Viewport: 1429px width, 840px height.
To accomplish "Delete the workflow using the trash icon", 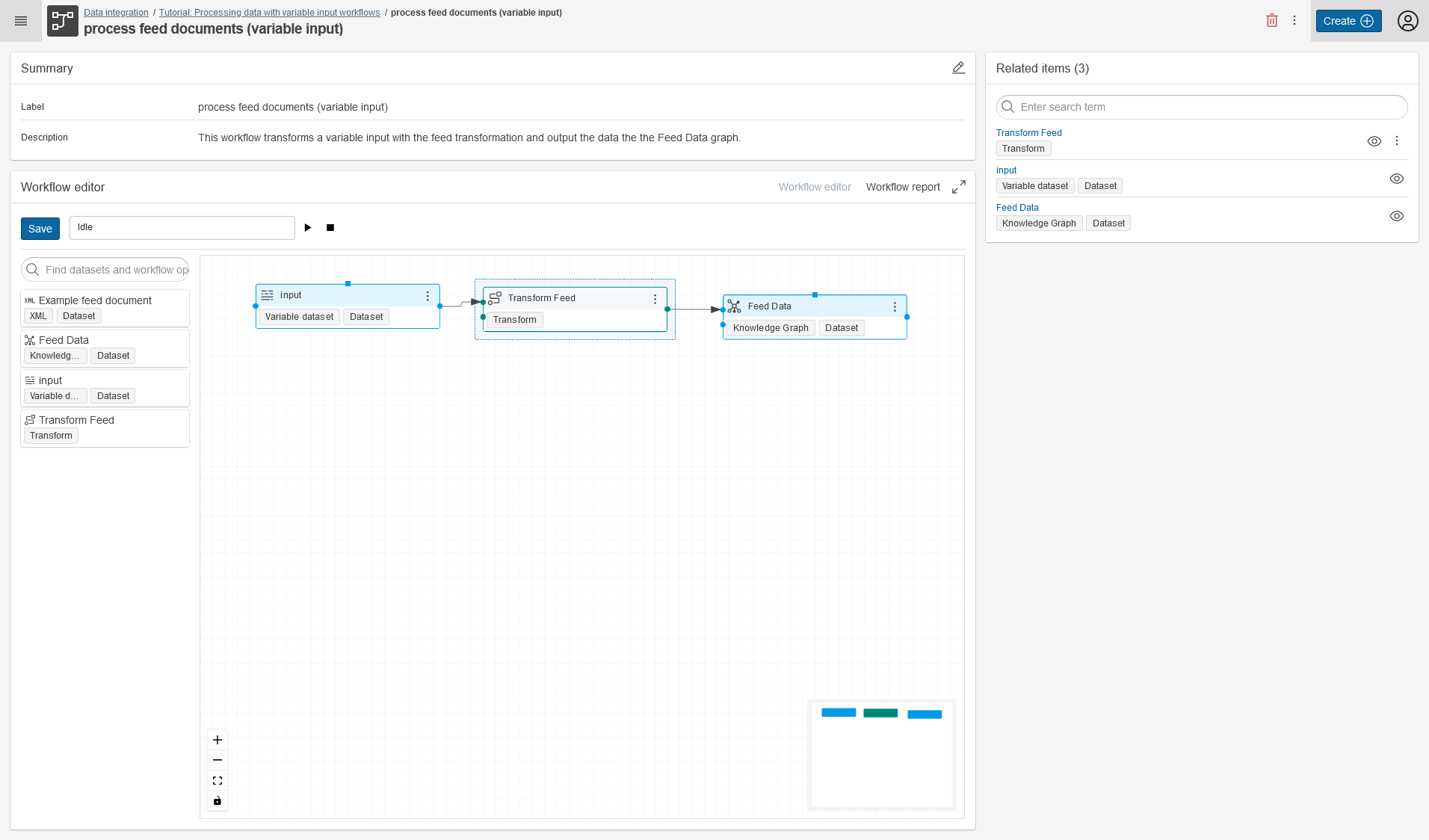I will [1273, 20].
